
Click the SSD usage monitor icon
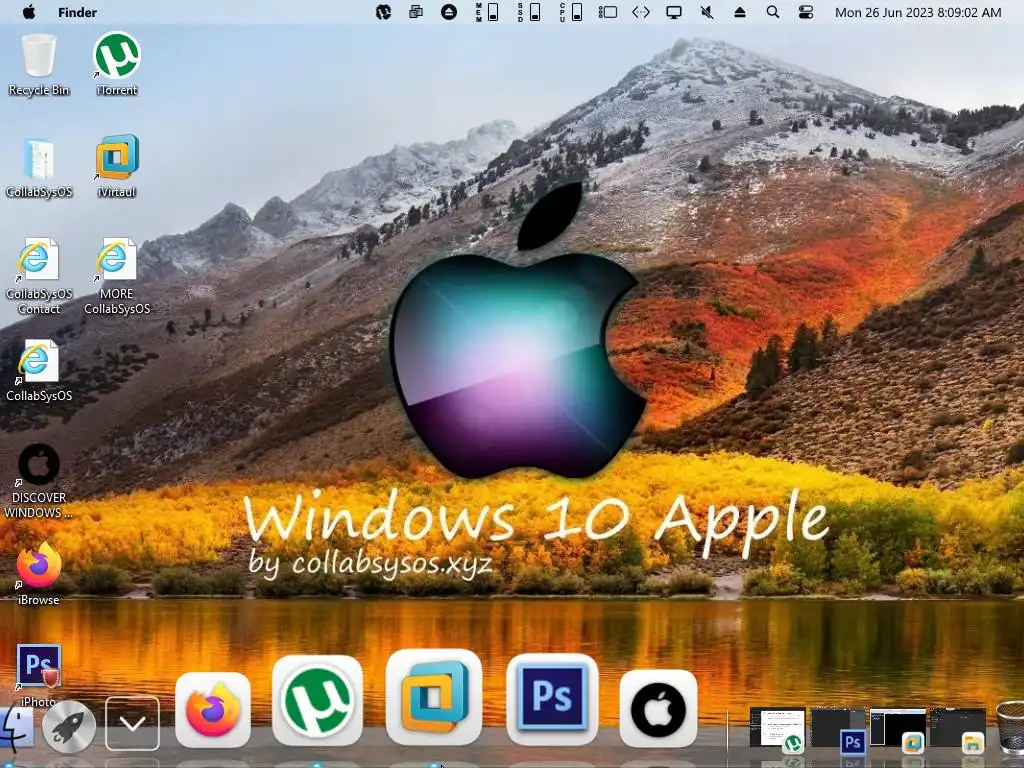pos(529,12)
